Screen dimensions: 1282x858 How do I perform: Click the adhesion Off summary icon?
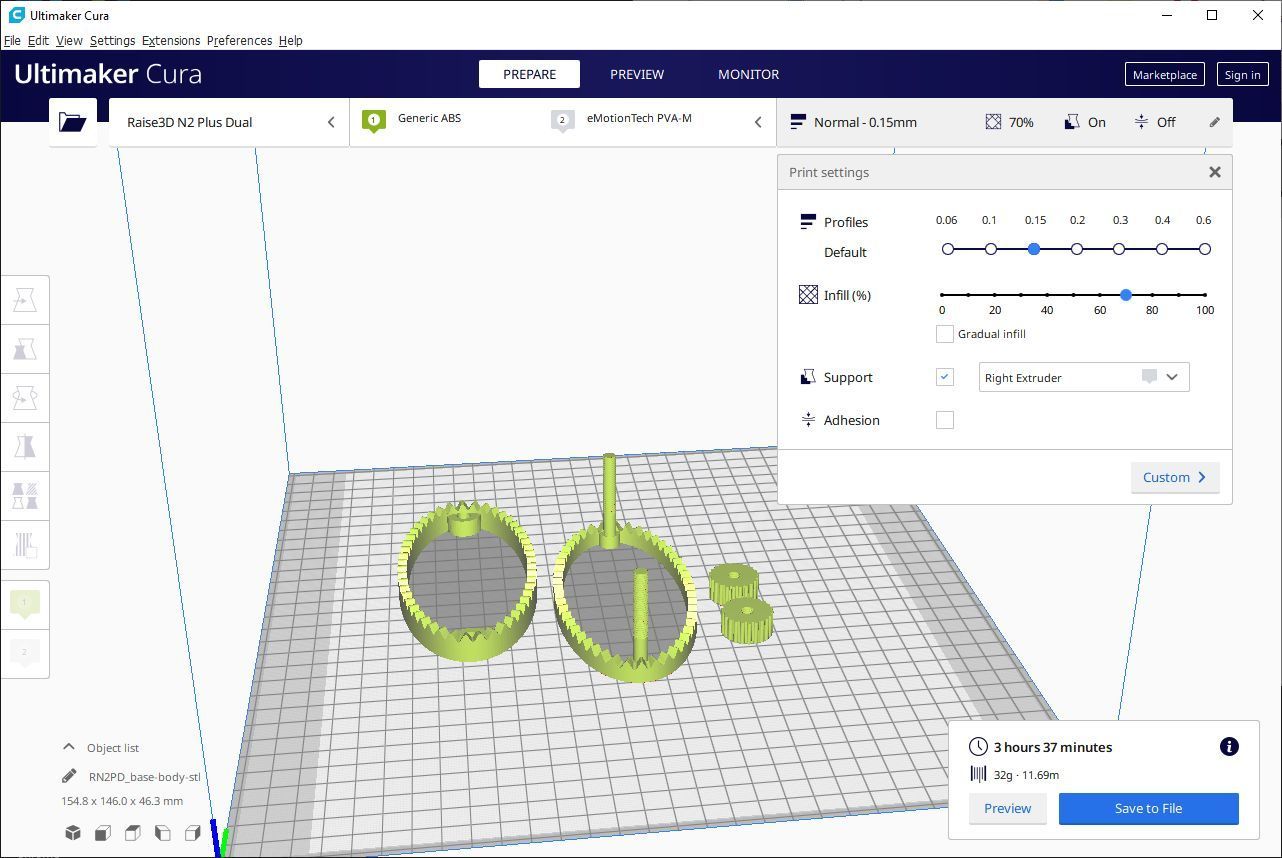1141,122
